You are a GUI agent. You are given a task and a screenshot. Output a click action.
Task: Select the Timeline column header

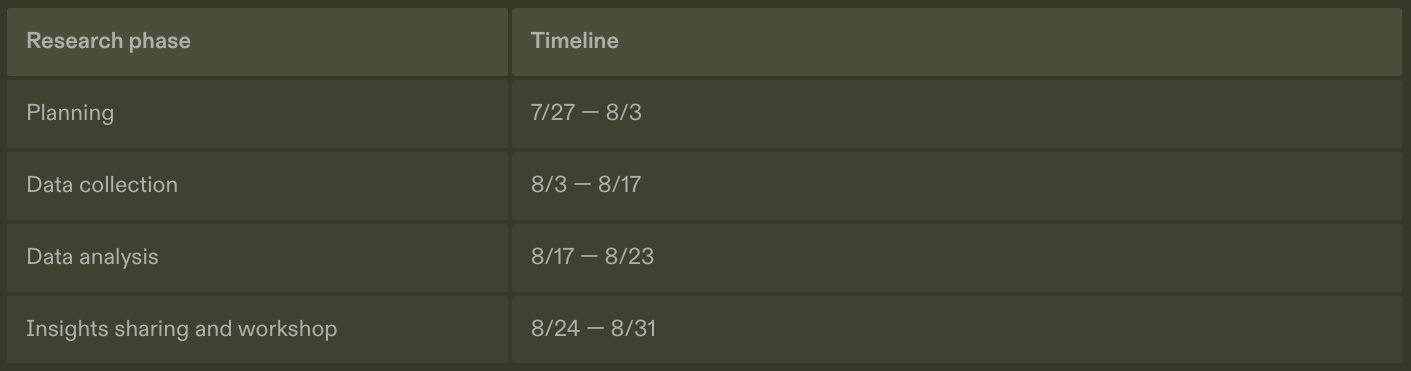click(x=957, y=42)
